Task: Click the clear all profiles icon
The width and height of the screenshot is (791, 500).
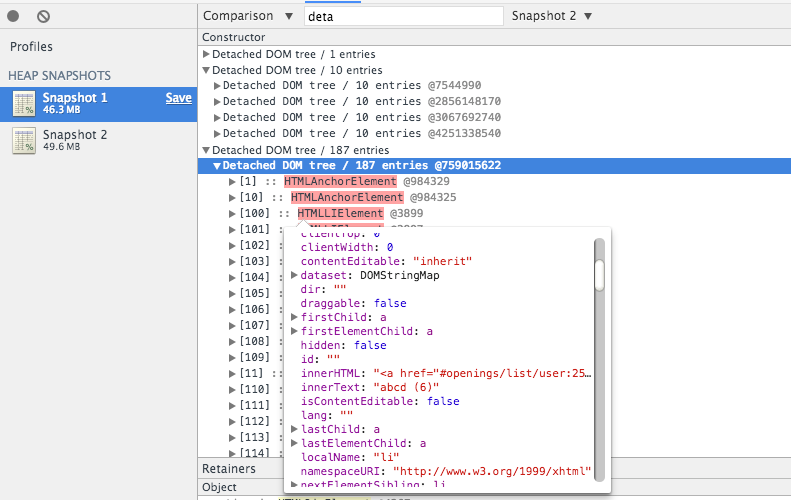Action: click(43, 16)
